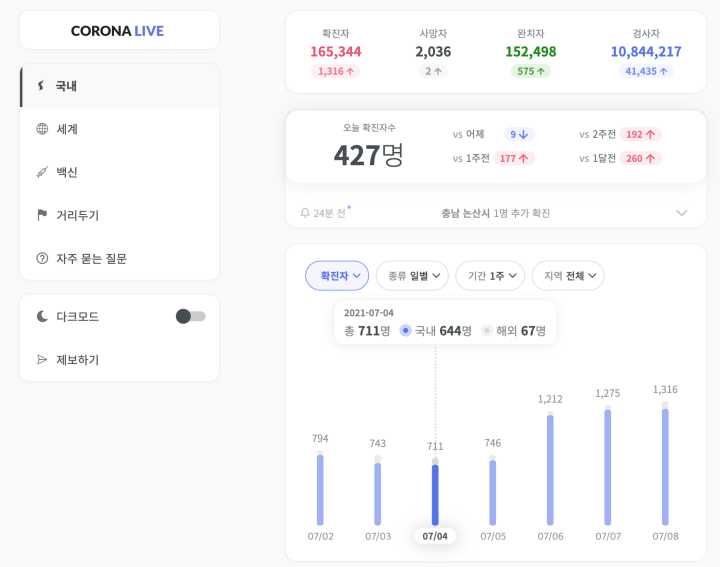
Task: Click the 10,844,217 tested total
Action: 646,51
